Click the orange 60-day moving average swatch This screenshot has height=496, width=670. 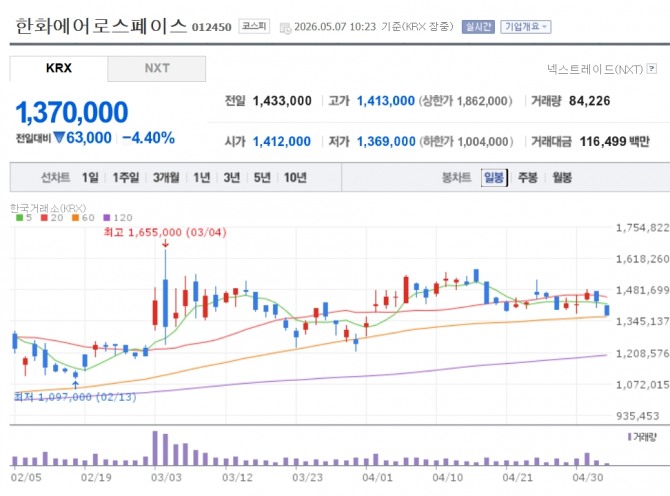pos(76,217)
